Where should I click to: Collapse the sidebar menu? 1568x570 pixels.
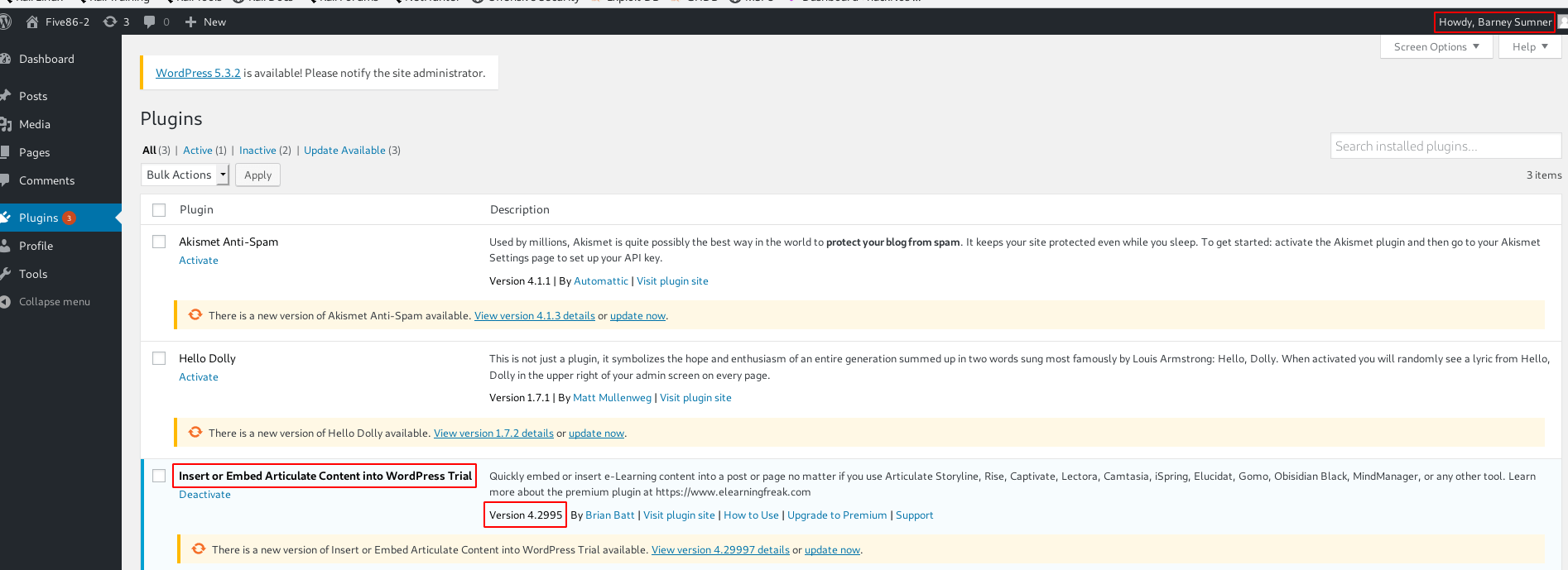(x=54, y=302)
